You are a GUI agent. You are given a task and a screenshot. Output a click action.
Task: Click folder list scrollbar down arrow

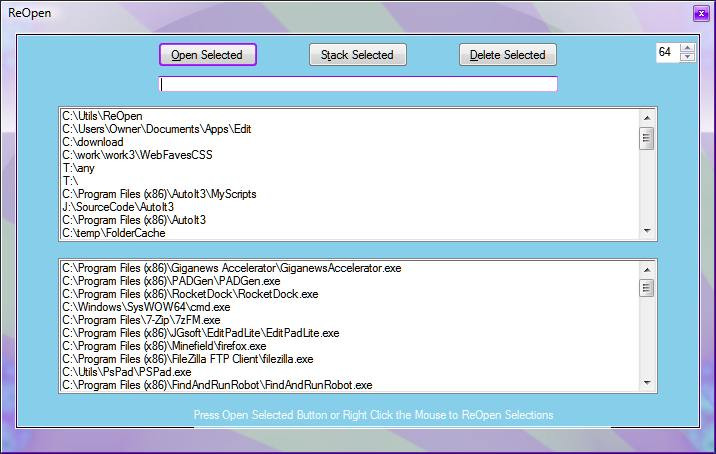click(x=647, y=231)
